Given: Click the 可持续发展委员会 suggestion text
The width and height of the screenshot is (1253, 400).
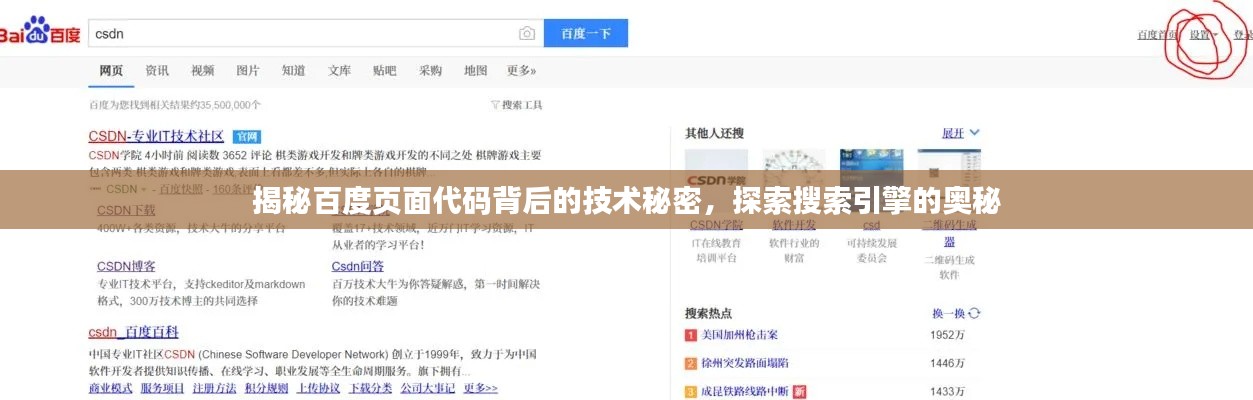Looking at the screenshot, I should (872, 250).
